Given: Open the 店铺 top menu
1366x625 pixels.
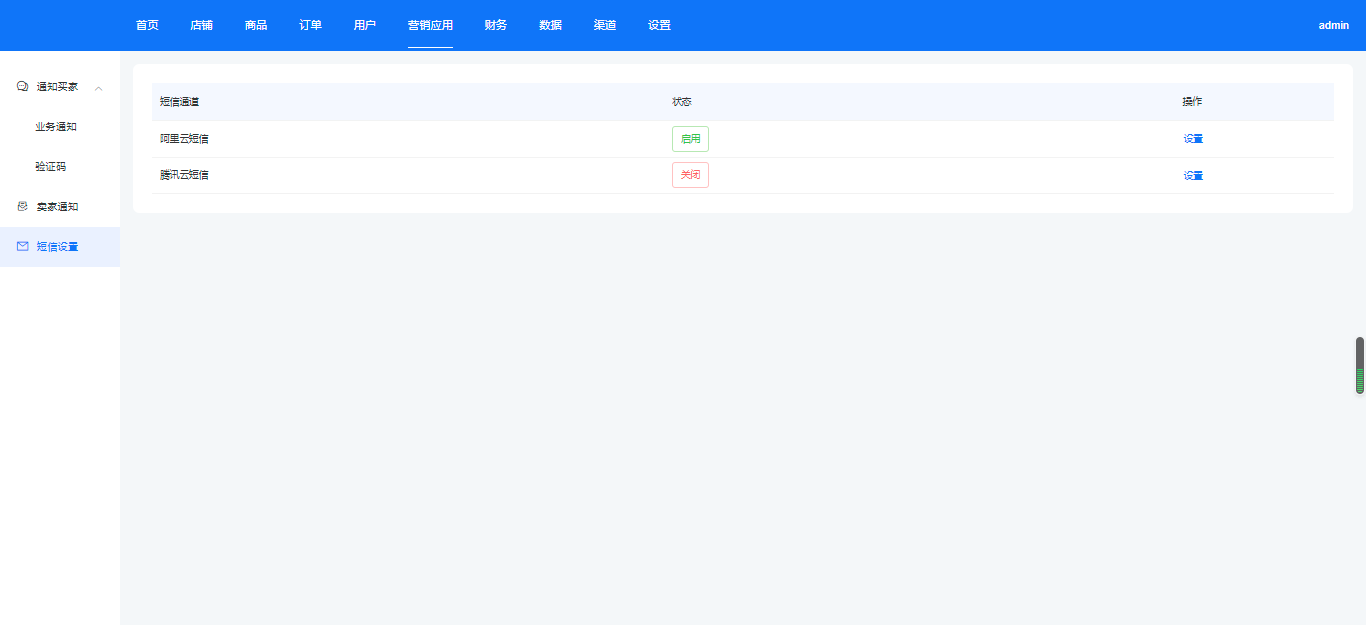Looking at the screenshot, I should click(201, 25).
